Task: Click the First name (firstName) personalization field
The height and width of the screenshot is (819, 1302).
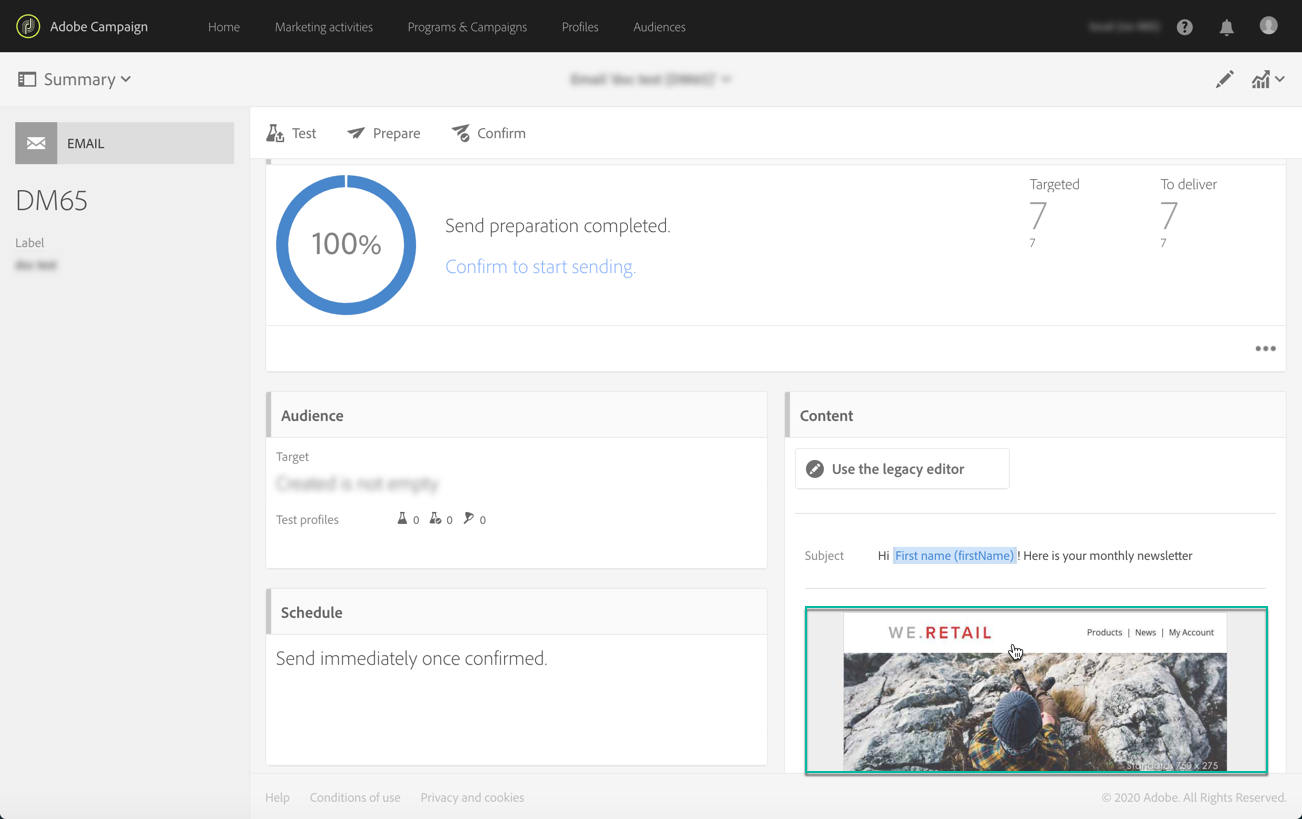Action: tap(954, 556)
